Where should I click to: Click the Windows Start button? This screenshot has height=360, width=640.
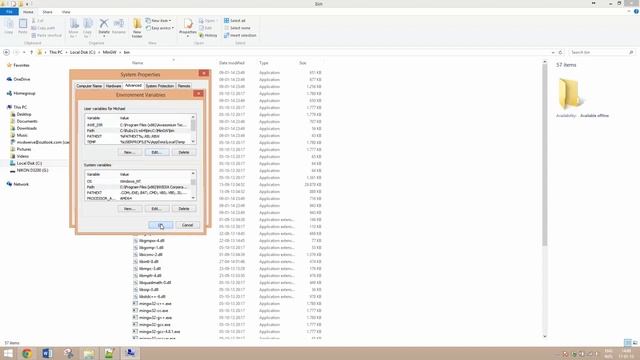[x=8, y=353]
